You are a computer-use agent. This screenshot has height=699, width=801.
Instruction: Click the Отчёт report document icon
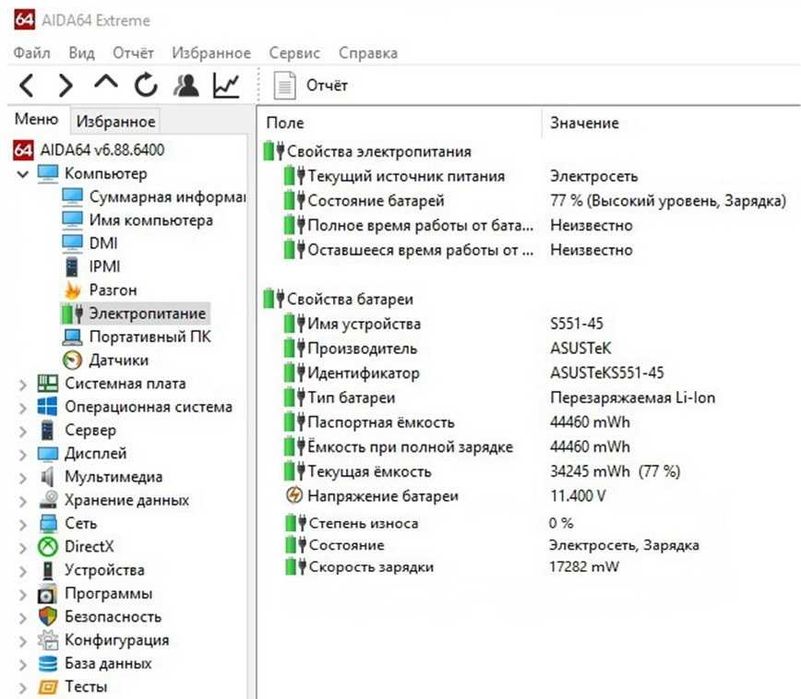[285, 85]
